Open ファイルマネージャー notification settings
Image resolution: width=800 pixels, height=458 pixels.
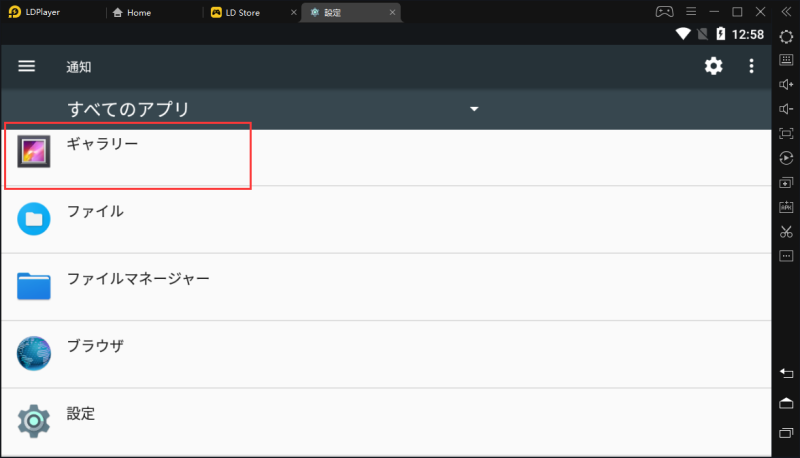click(386, 287)
